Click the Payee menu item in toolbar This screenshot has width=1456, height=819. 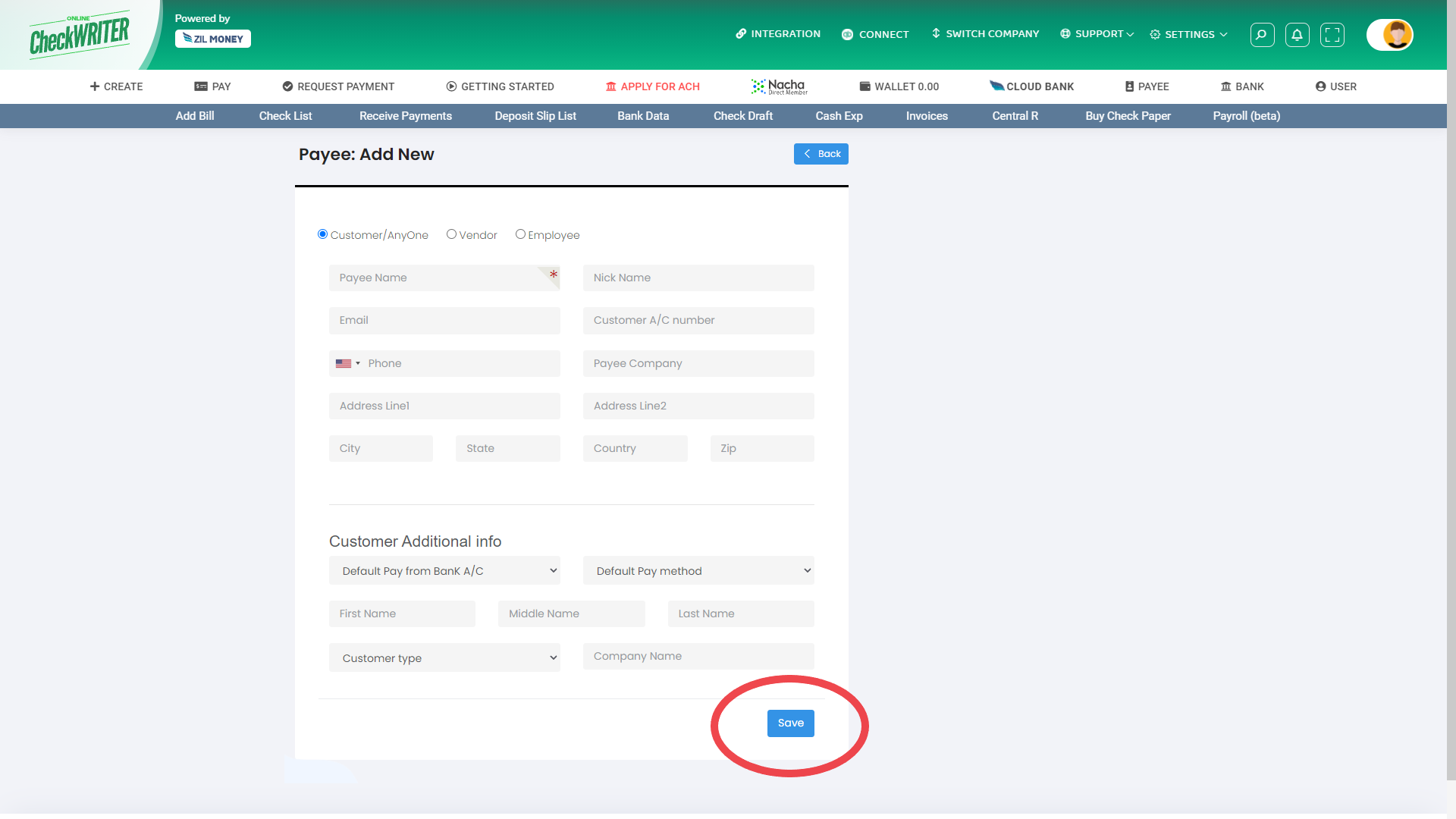pyautogui.click(x=1147, y=86)
